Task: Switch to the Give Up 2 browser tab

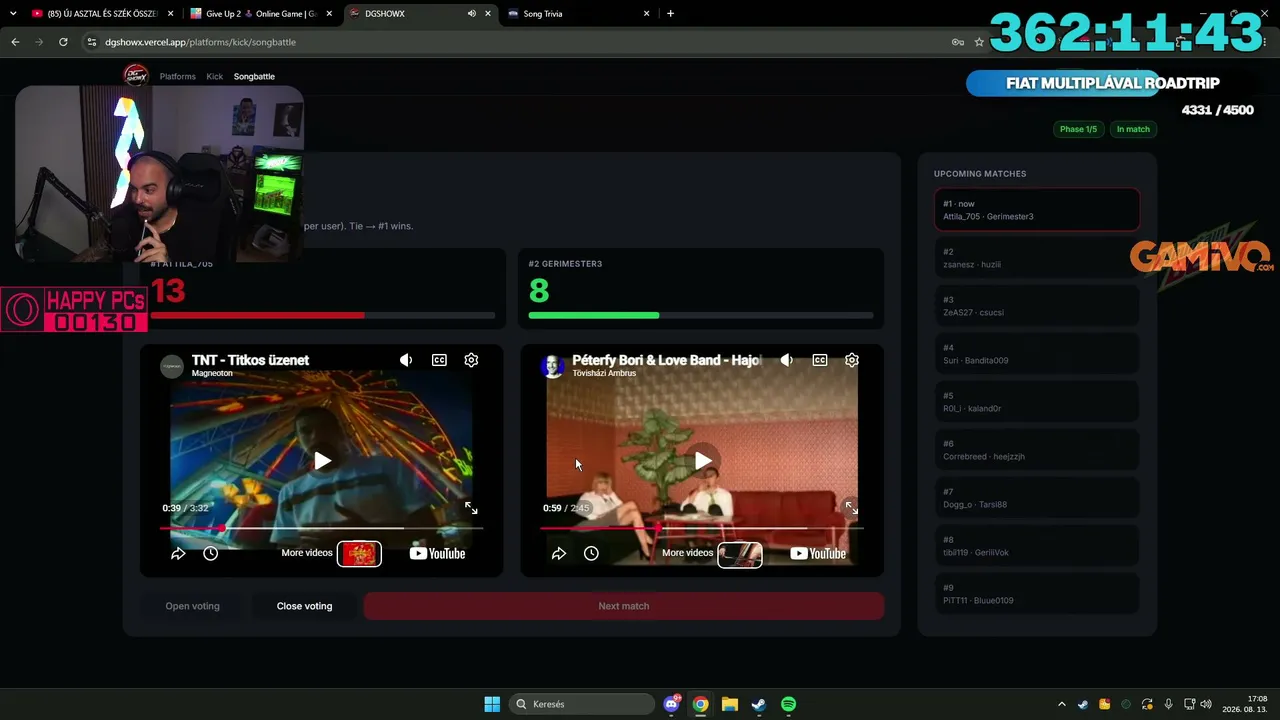Action: (260, 14)
